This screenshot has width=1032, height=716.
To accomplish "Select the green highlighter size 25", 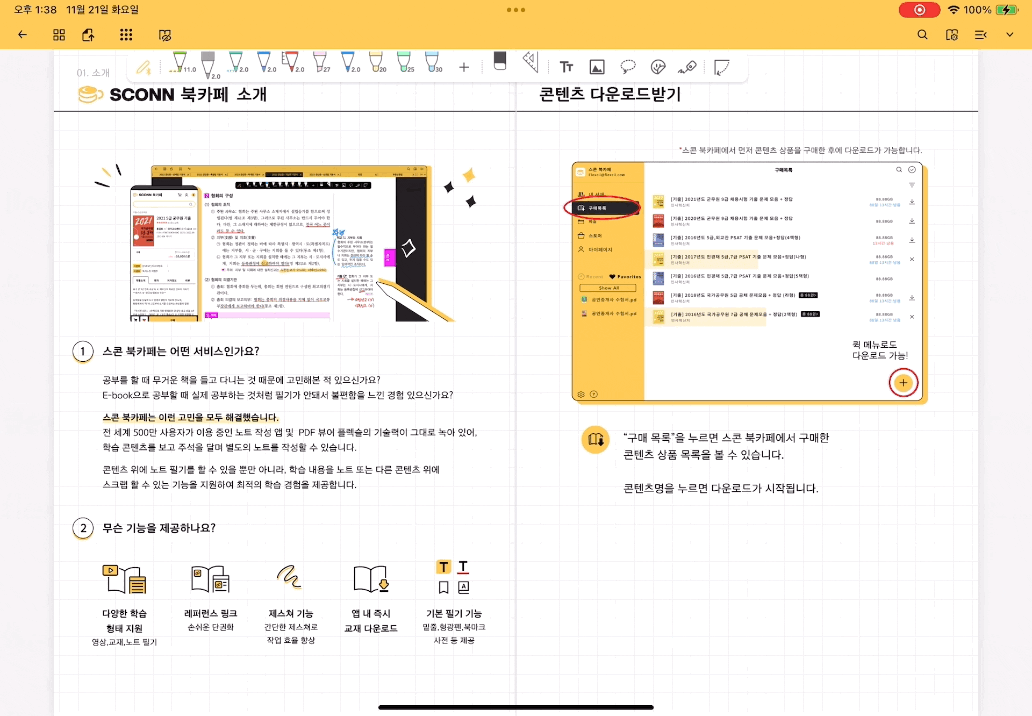I will [x=405, y=63].
